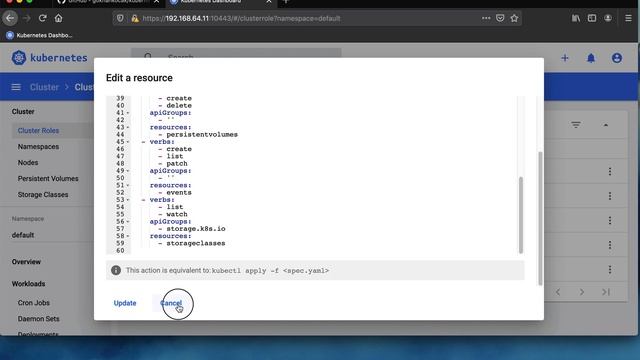Open Cron Jobs in the sidebar
The width and height of the screenshot is (640, 360).
[x=33, y=303]
